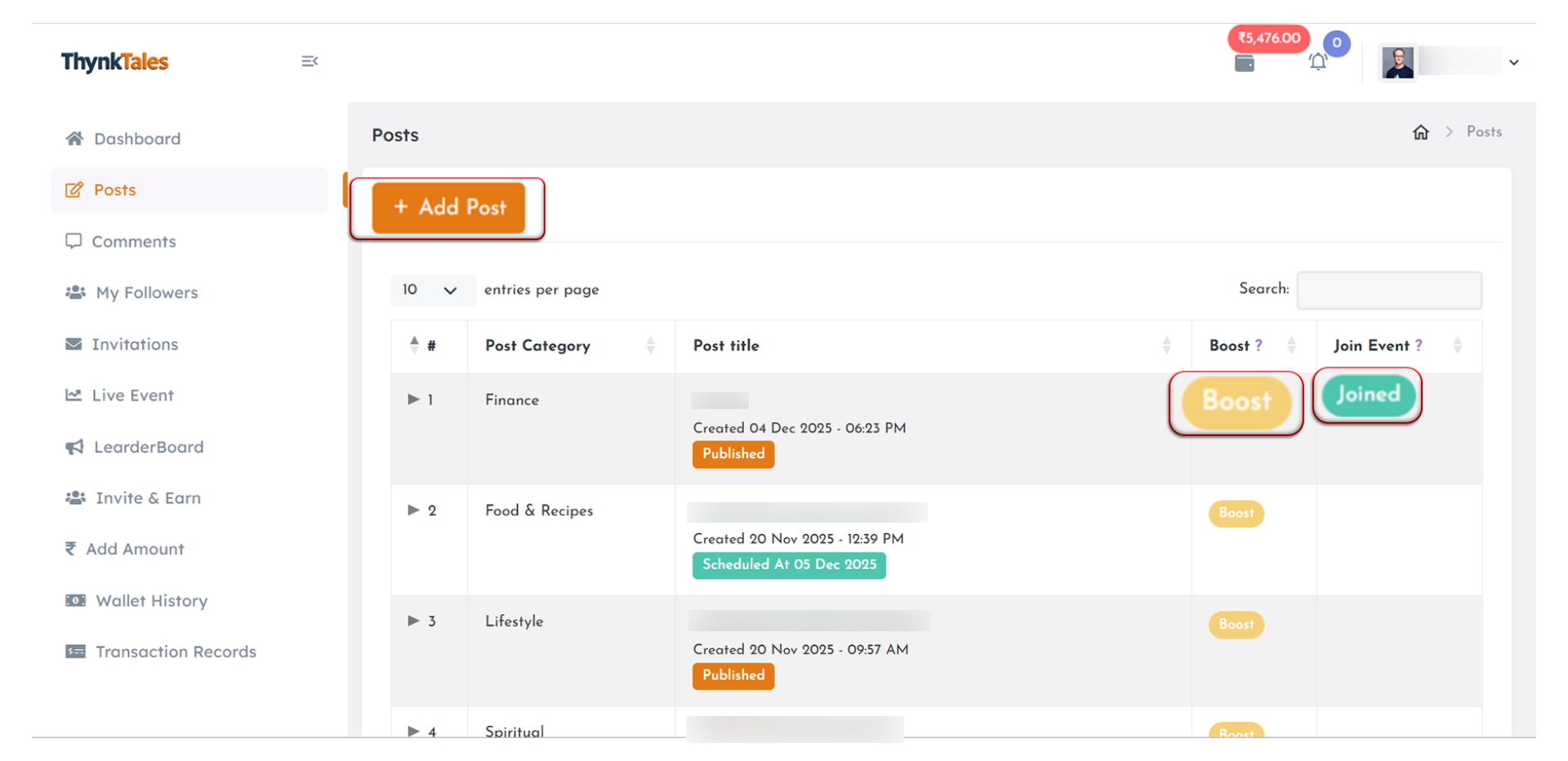The height and width of the screenshot is (761, 1568).
Task: Sort table by Post Category column
Action: tap(650, 345)
